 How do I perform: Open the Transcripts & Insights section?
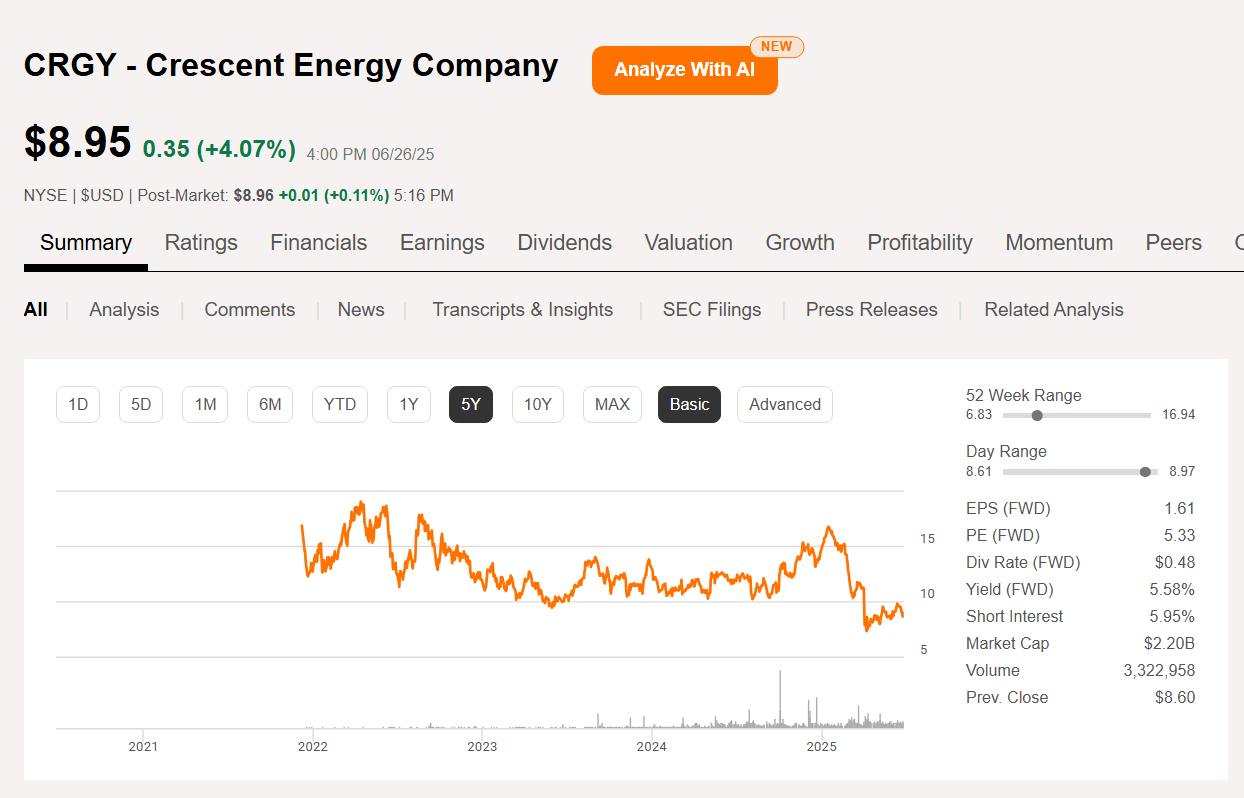tap(522, 309)
